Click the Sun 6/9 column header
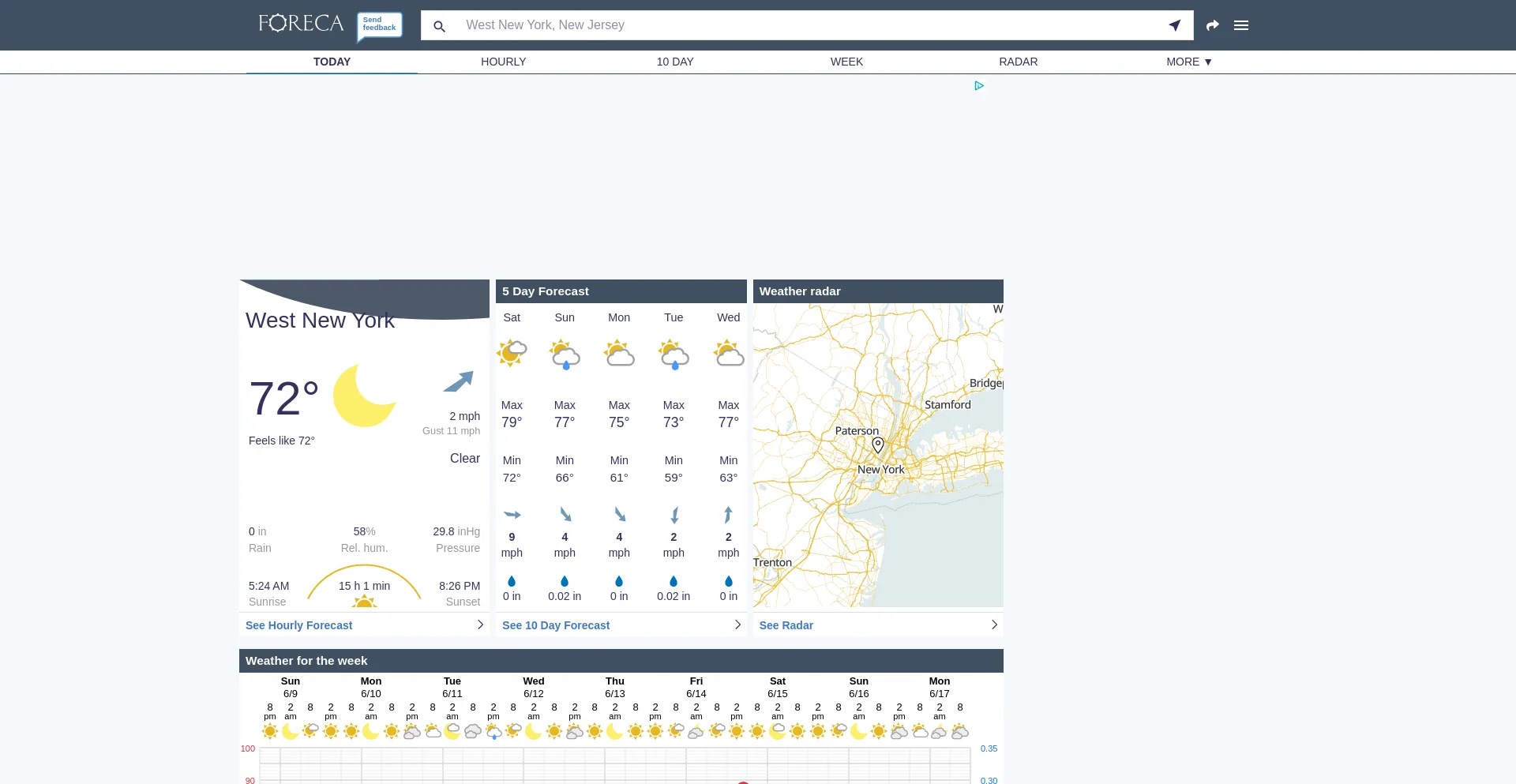This screenshot has width=1516, height=784. [x=291, y=687]
